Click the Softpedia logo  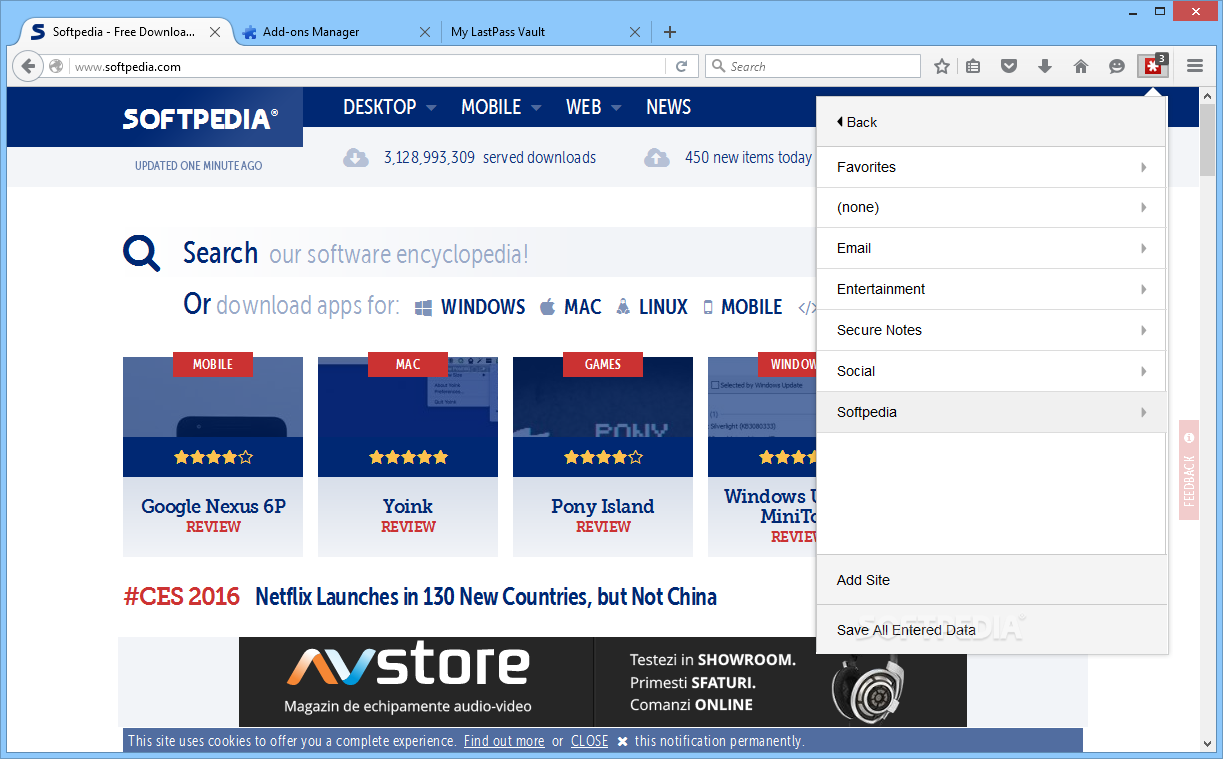tap(200, 119)
